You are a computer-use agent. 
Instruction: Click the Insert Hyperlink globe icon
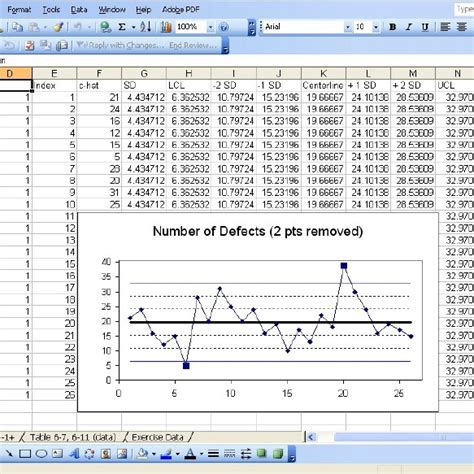(106, 27)
